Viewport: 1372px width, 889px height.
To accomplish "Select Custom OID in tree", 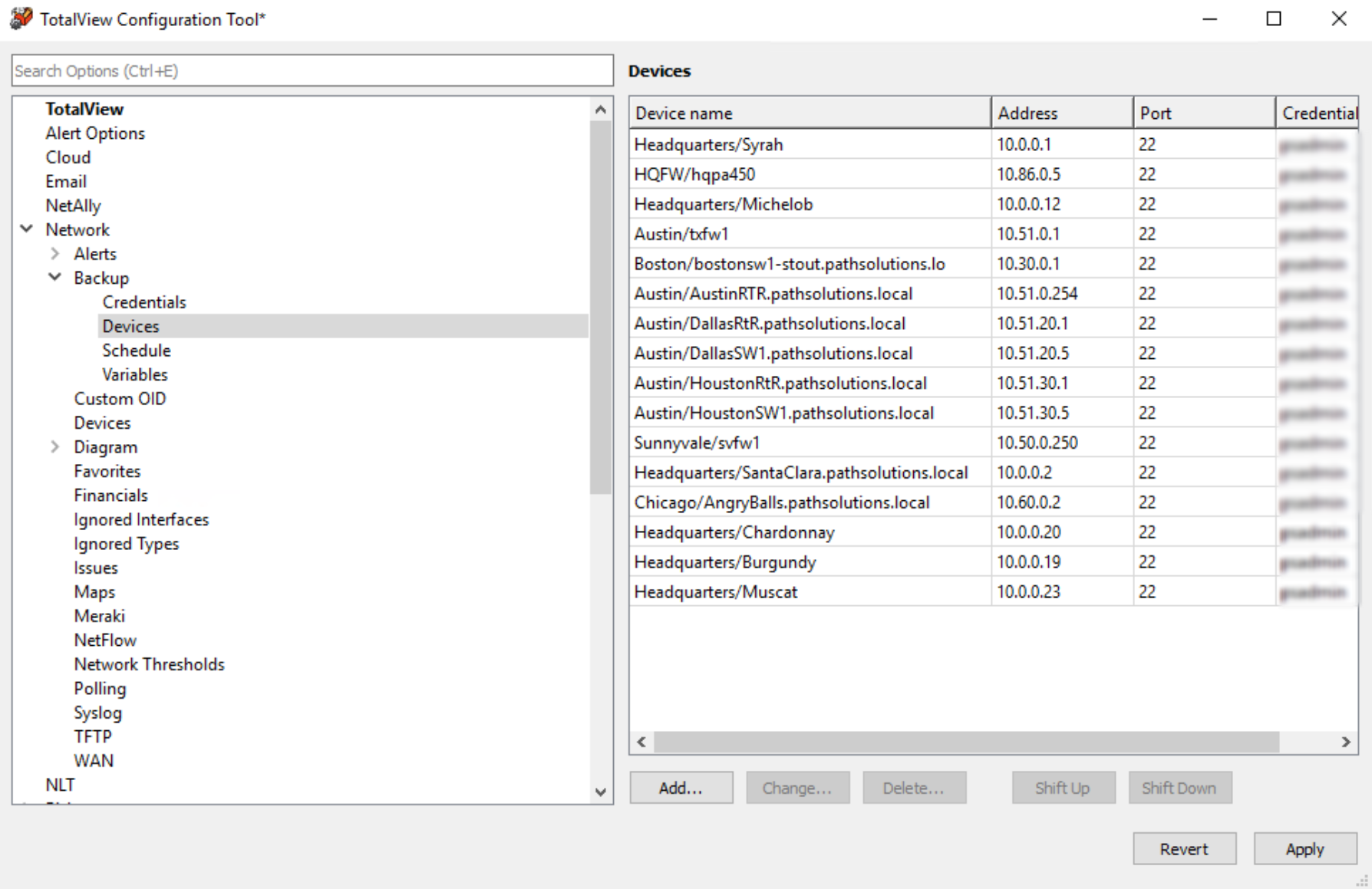I will coord(120,399).
